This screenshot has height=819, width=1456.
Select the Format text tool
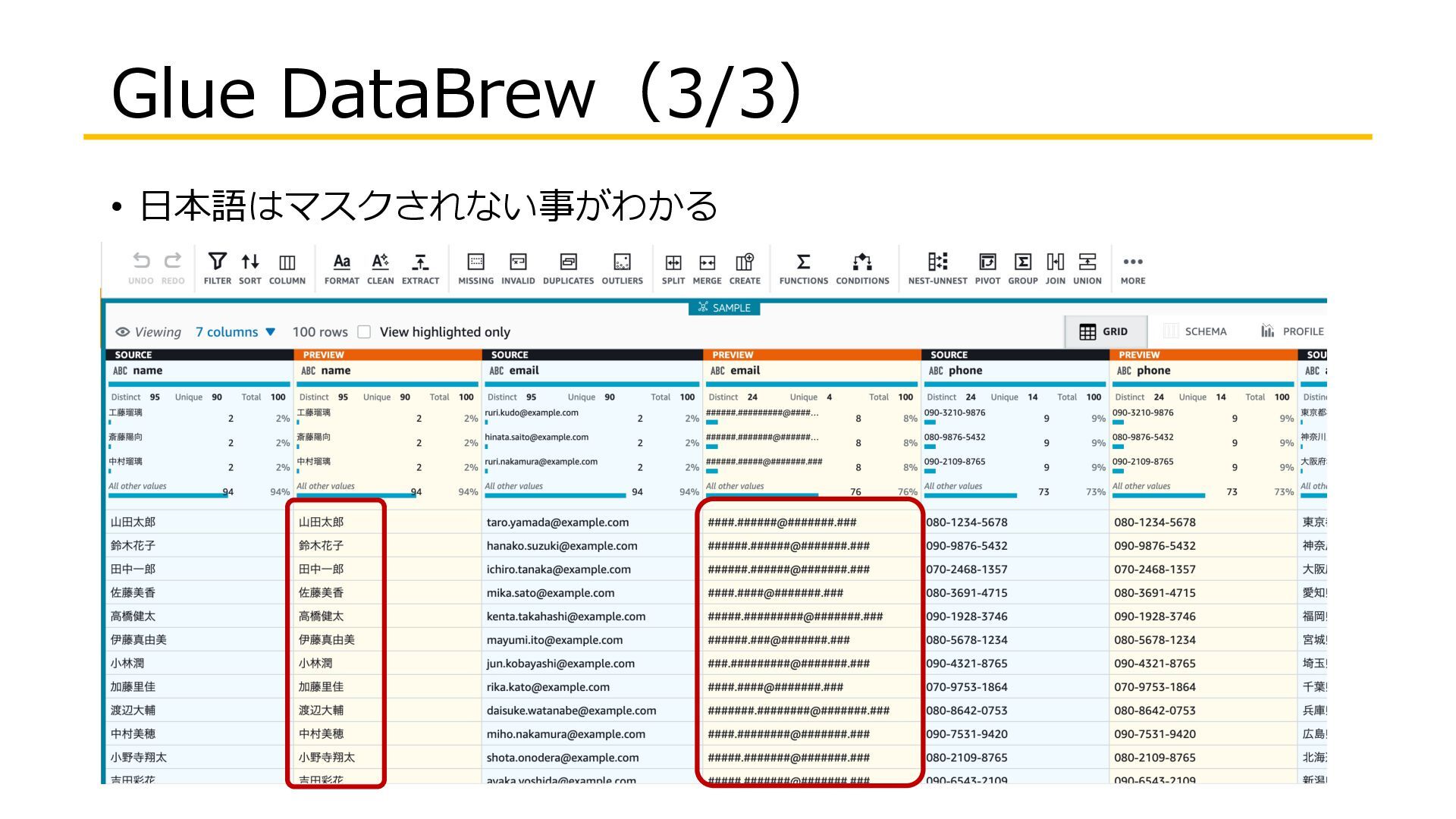click(x=341, y=262)
